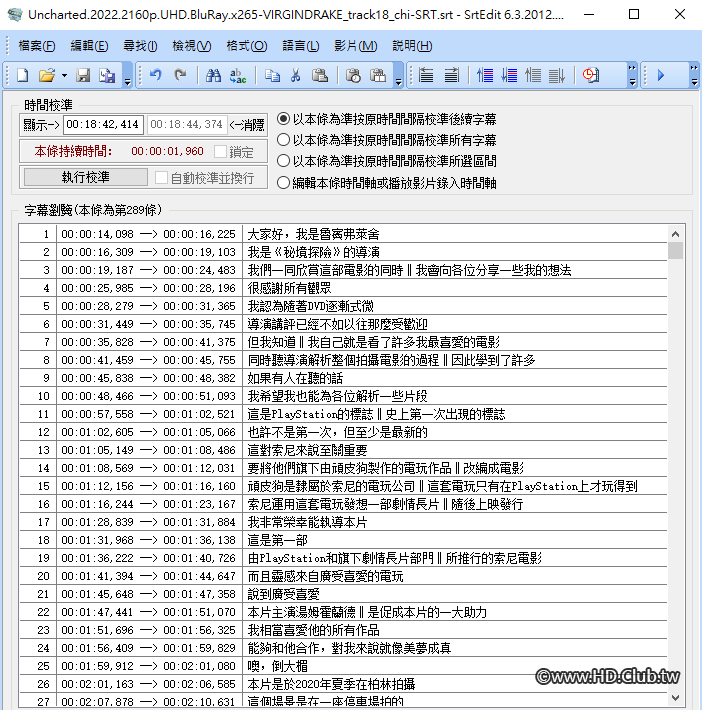Open Find with binoculars icon
702x710 pixels.
213,75
